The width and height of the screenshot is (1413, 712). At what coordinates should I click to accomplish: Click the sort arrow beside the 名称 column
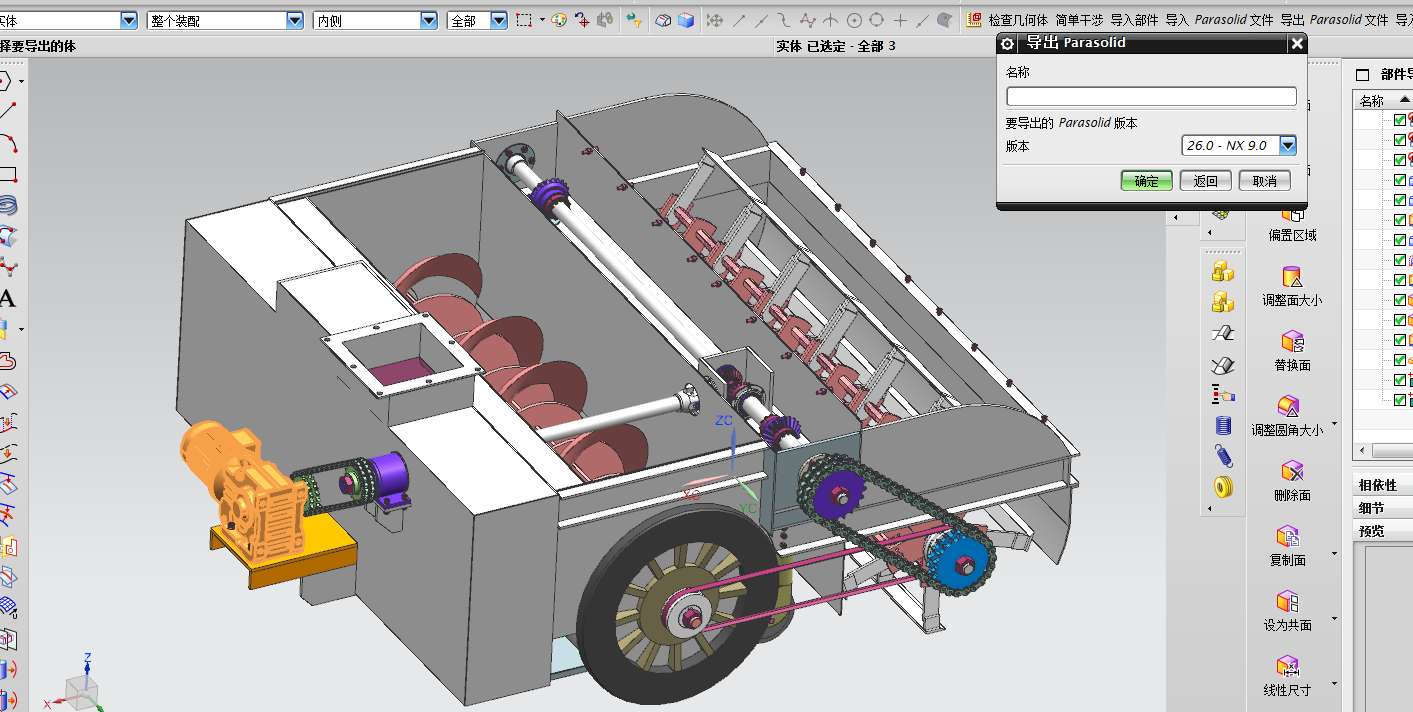1403,101
